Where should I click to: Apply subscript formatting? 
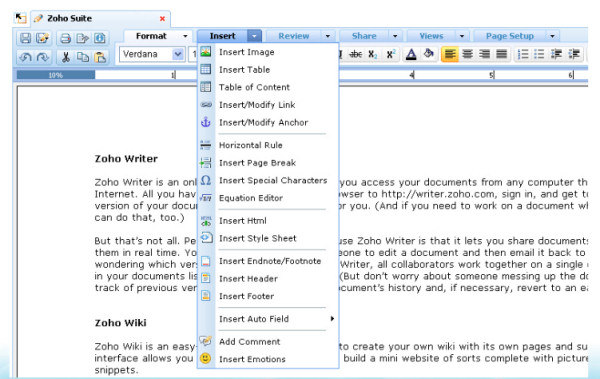[x=373, y=54]
